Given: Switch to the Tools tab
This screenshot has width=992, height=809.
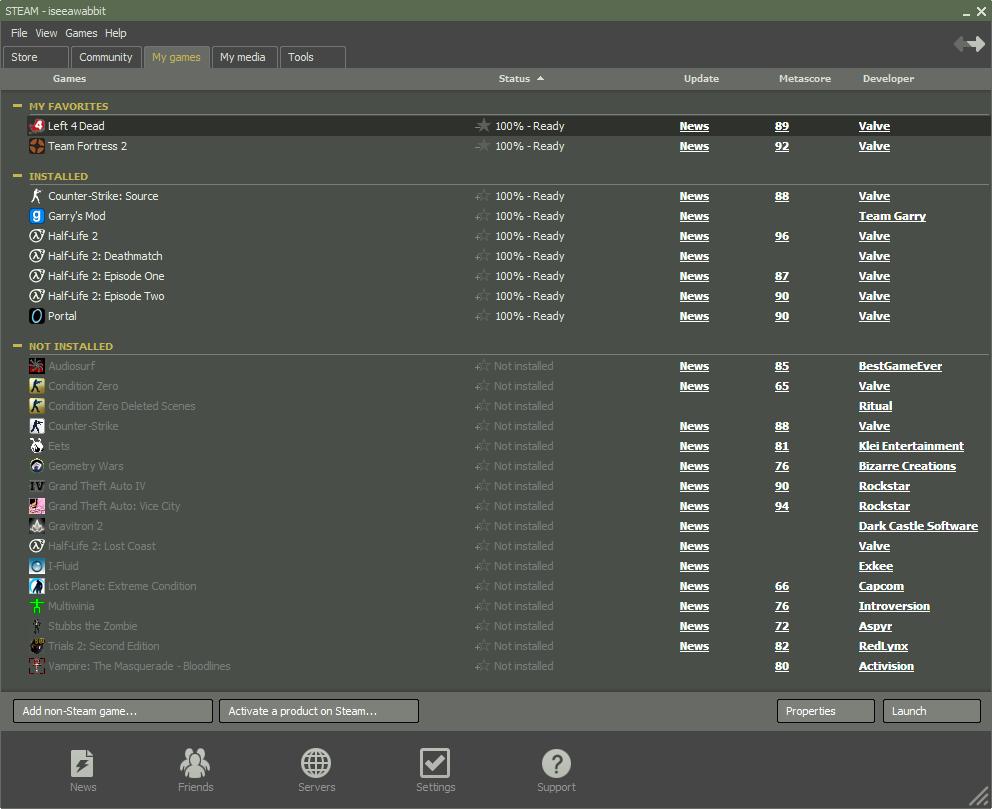Looking at the screenshot, I should tap(313, 57).
